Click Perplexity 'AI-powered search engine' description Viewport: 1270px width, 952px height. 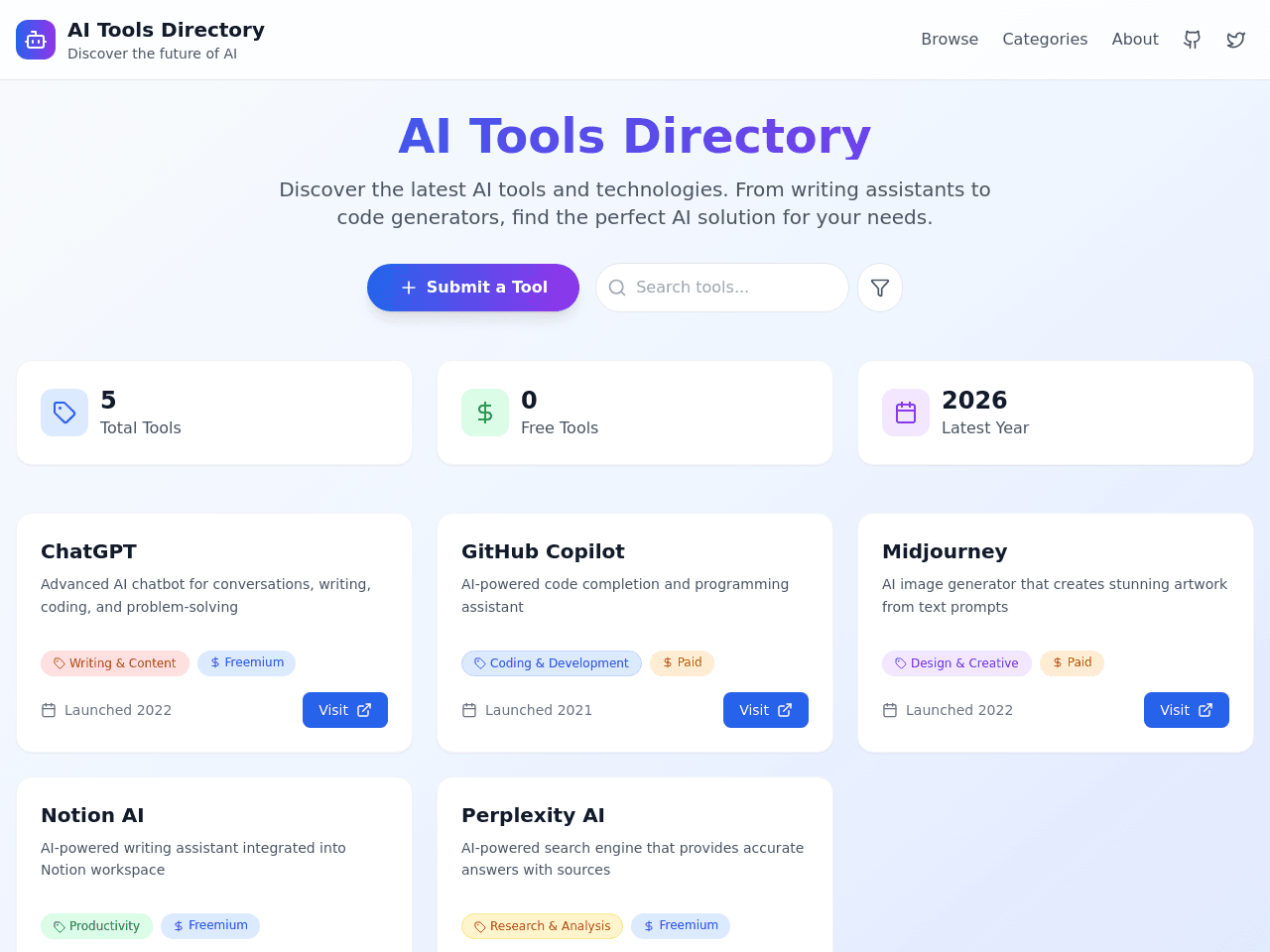click(633, 859)
